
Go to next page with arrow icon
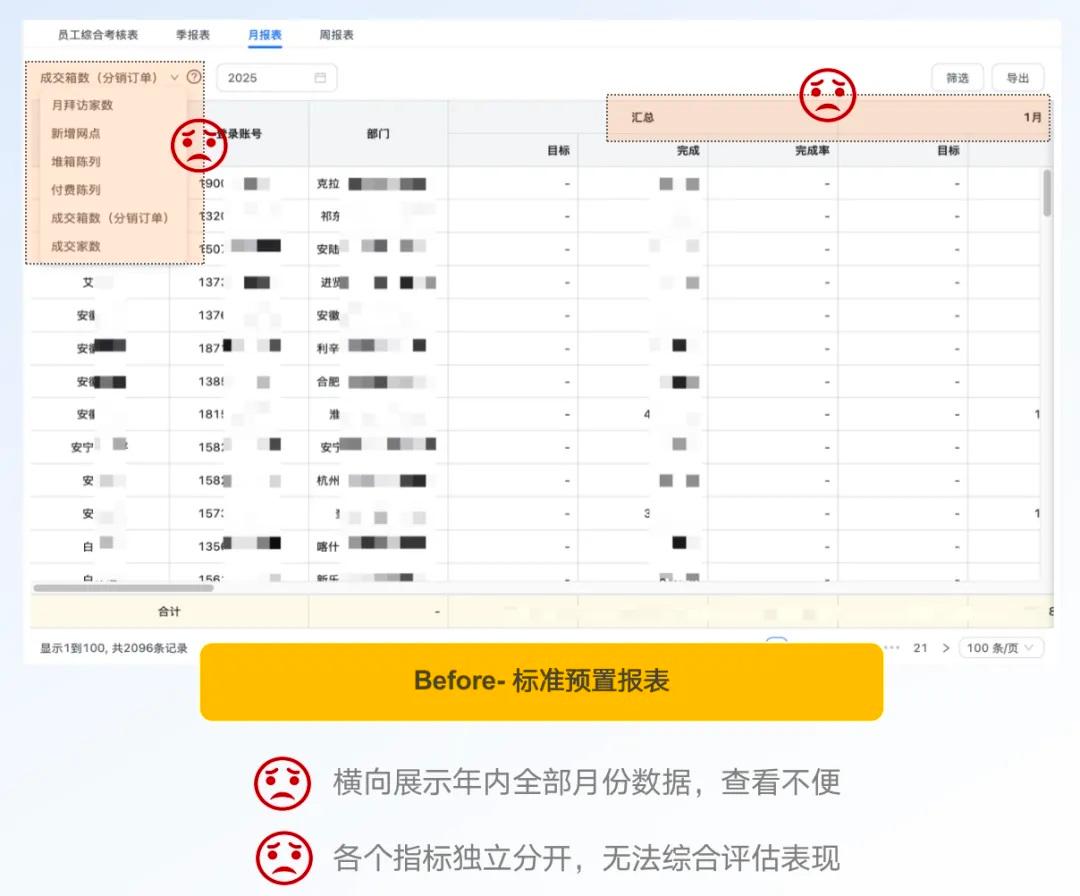click(x=946, y=647)
